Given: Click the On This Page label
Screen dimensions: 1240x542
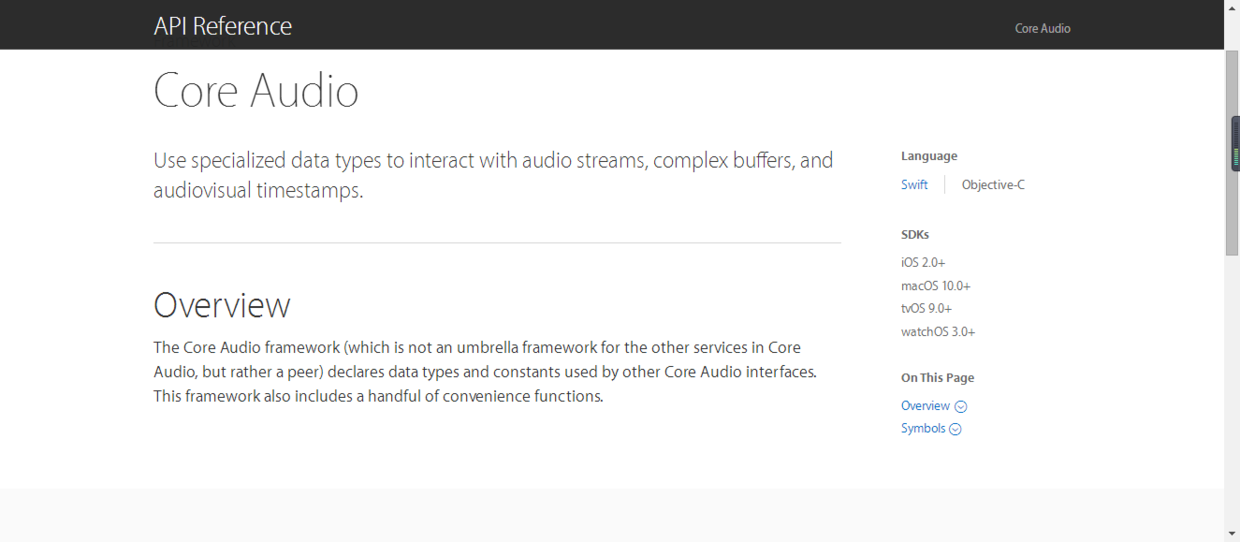Looking at the screenshot, I should [937, 378].
